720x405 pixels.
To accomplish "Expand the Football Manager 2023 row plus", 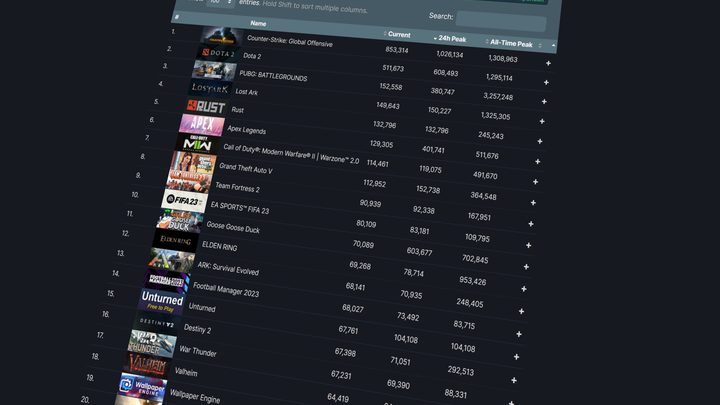I will click(519, 334).
